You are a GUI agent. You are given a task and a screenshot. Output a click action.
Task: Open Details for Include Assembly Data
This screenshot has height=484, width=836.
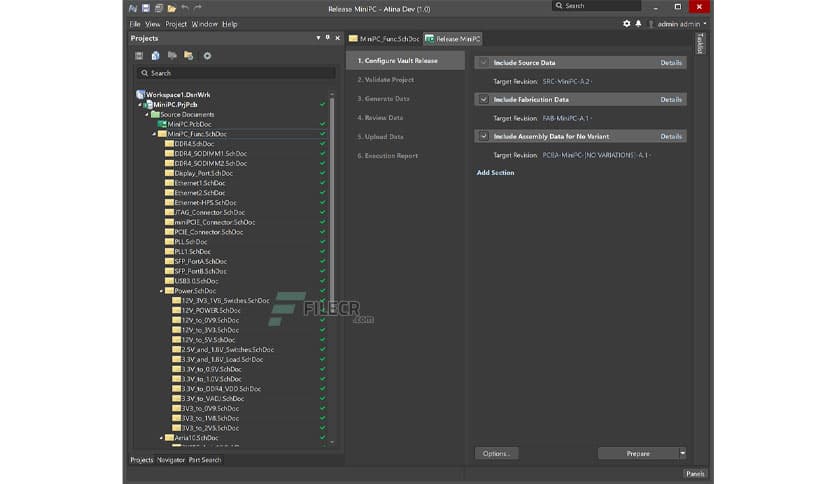click(671, 136)
